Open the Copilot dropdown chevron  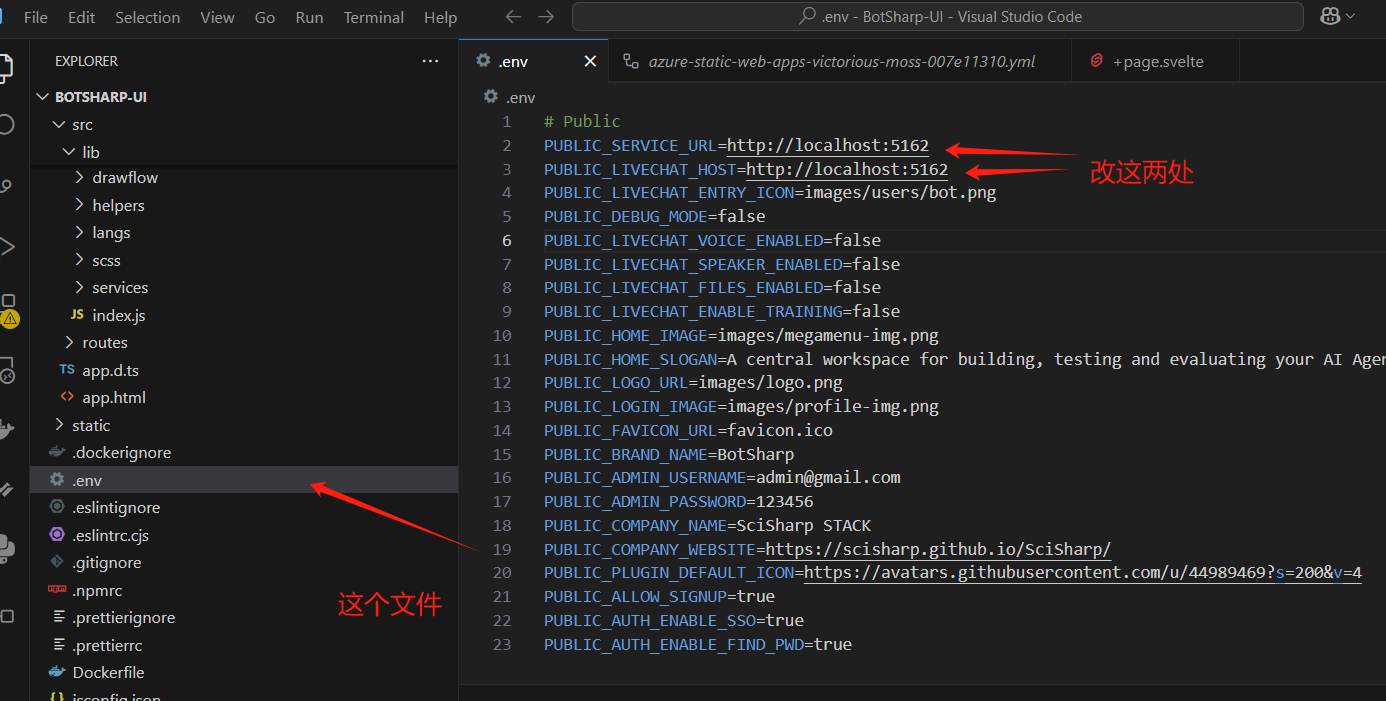pos(1352,16)
